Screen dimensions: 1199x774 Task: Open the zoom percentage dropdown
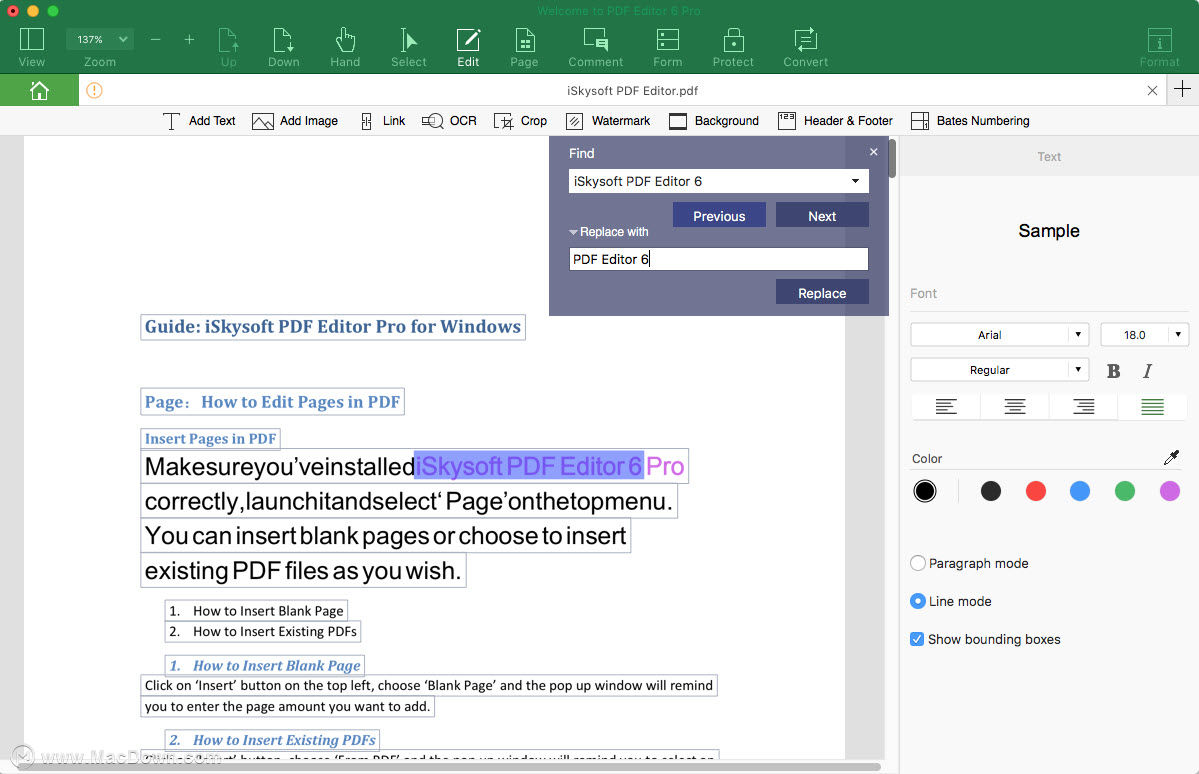[x=100, y=39]
